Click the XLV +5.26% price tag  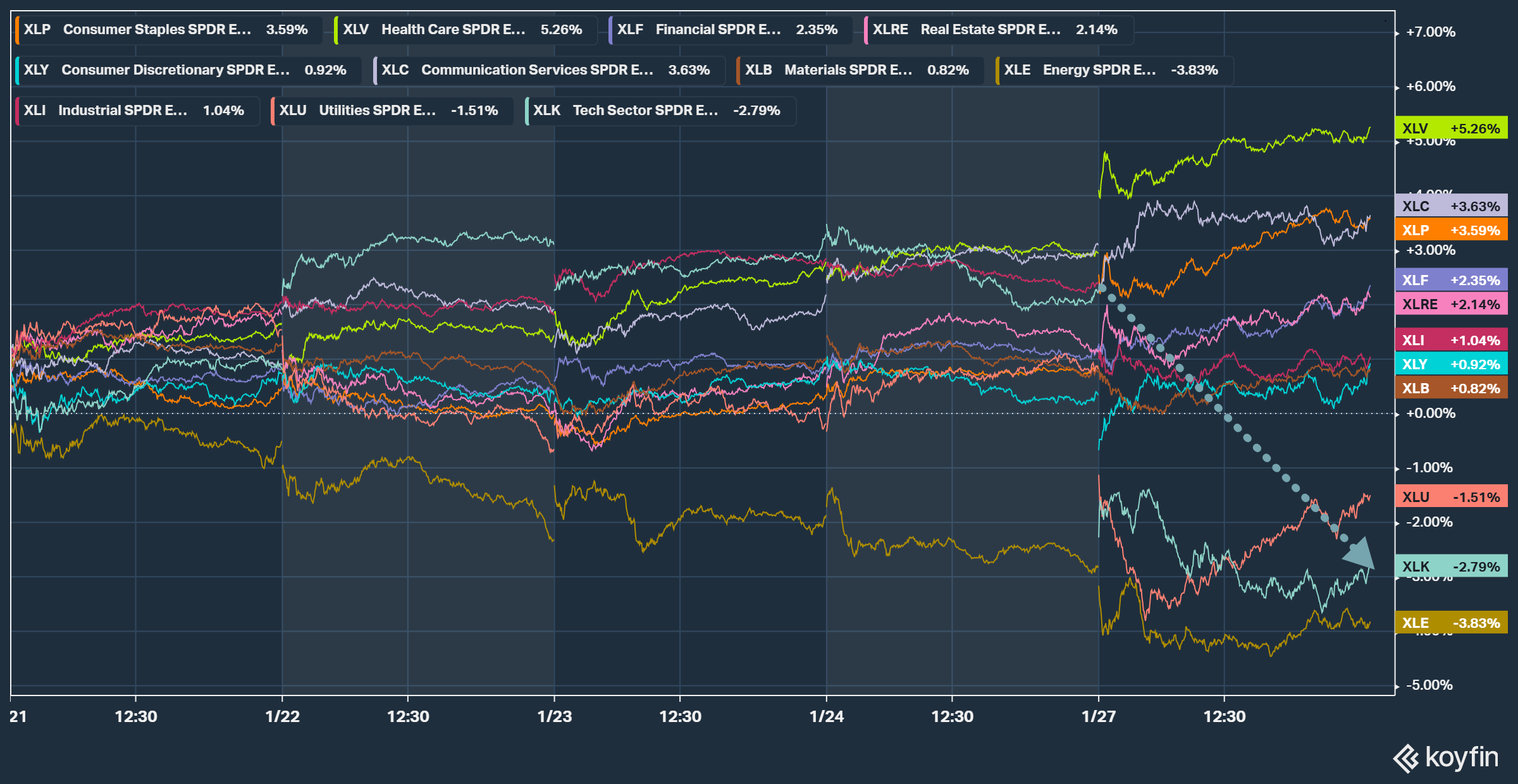tap(1451, 128)
